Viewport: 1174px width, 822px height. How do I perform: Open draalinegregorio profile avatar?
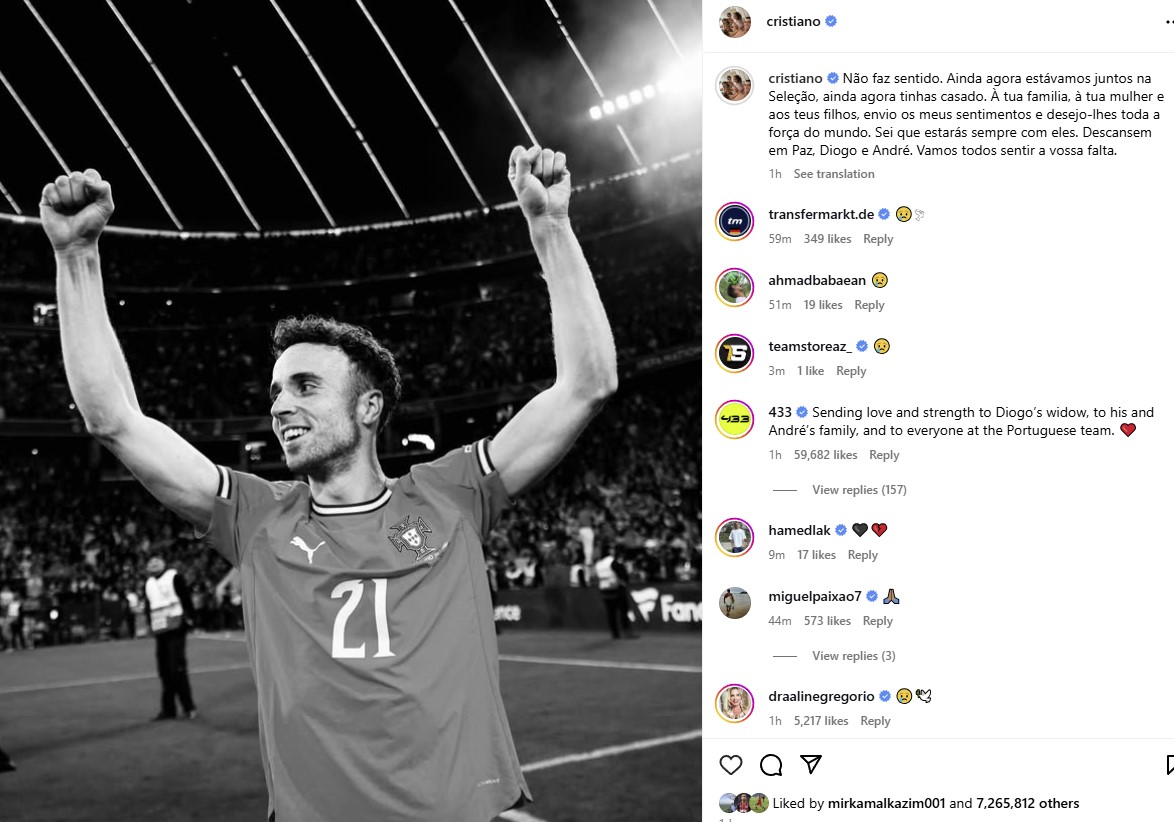[x=734, y=703]
